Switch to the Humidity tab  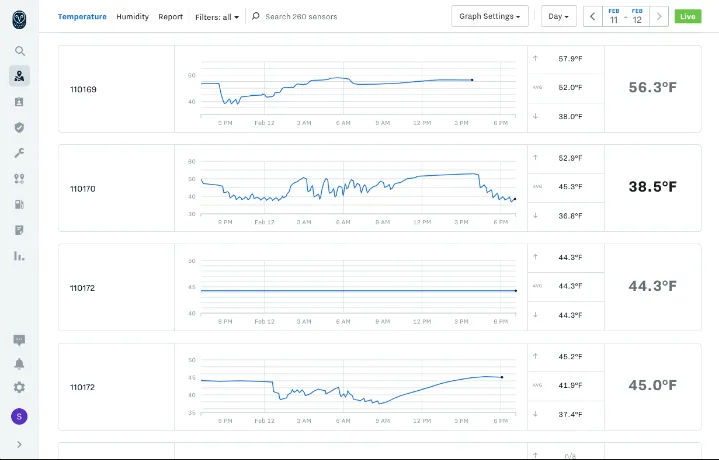point(133,17)
